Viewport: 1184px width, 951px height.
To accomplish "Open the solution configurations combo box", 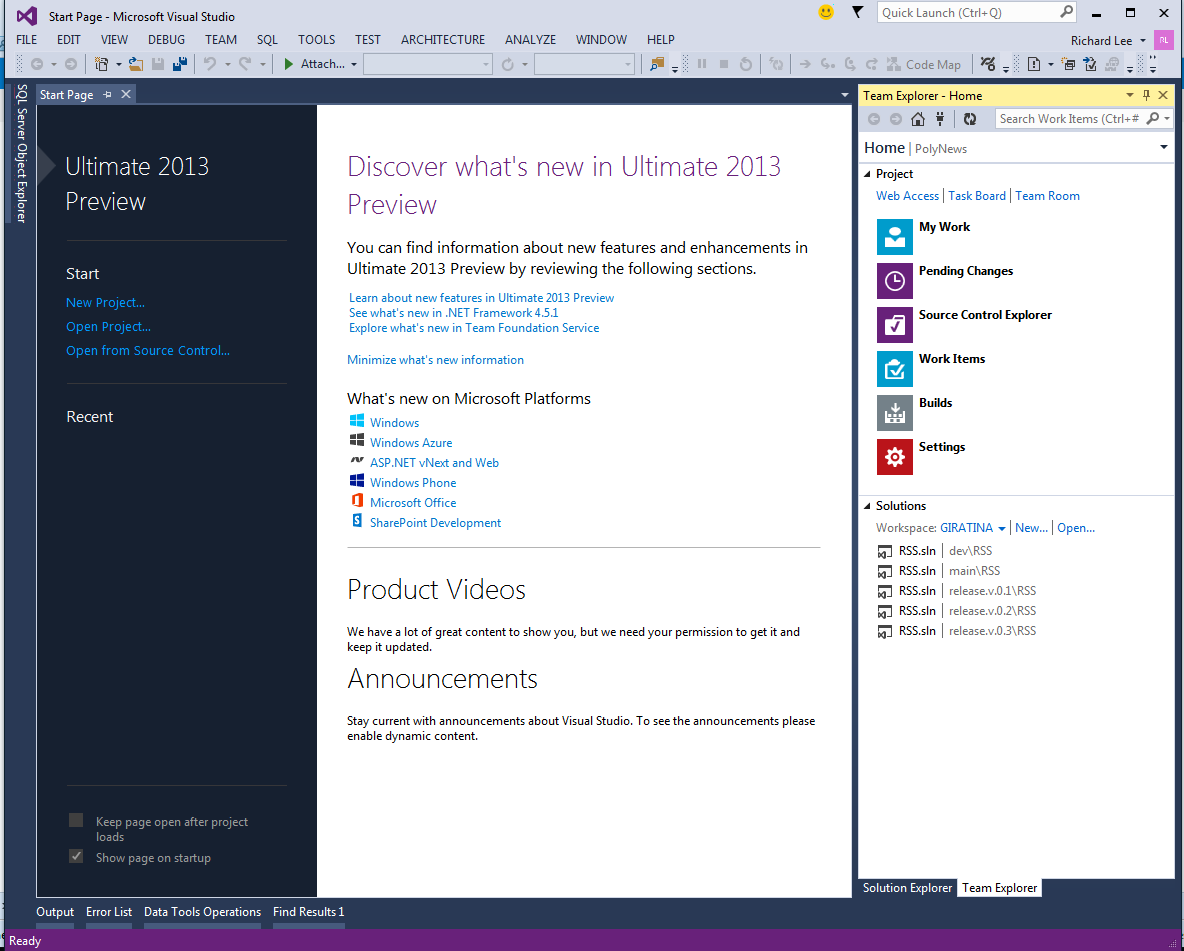I will (427, 64).
